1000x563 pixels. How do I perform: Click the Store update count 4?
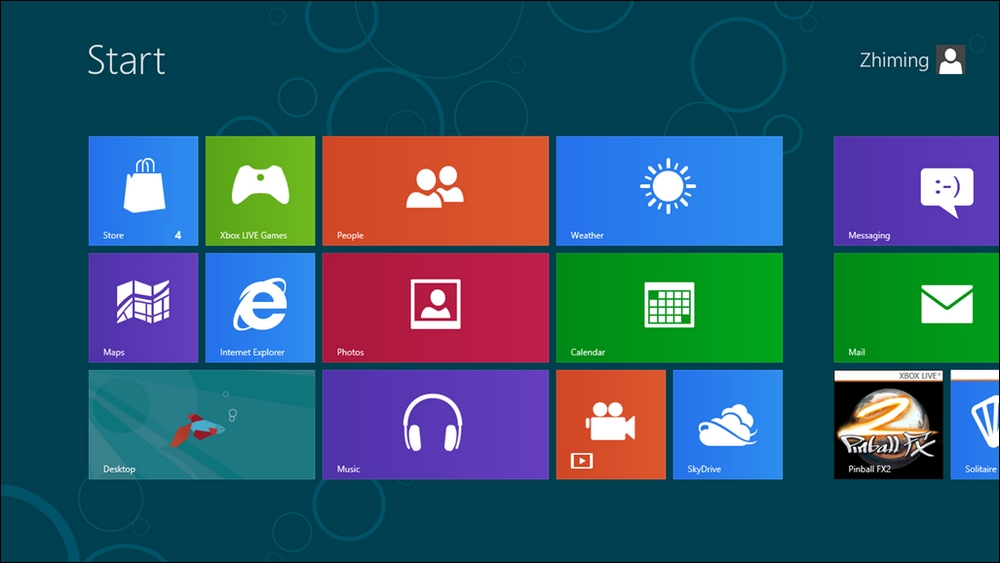(x=178, y=235)
